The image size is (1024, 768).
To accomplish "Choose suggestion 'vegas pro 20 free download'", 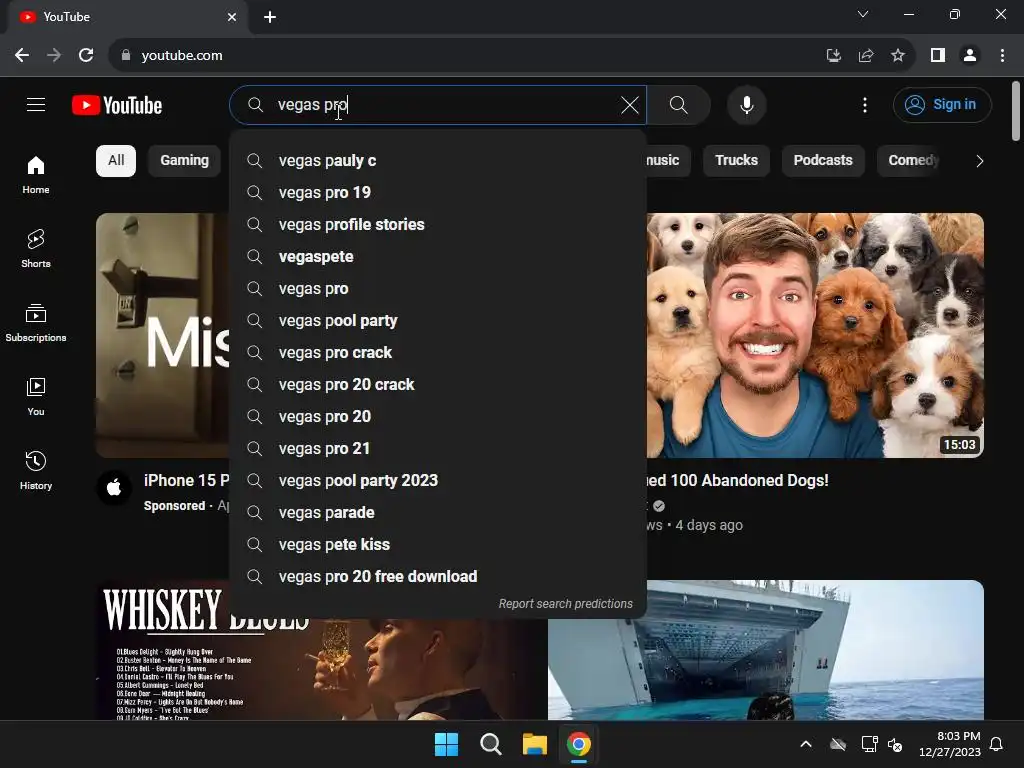I will 438,577.
